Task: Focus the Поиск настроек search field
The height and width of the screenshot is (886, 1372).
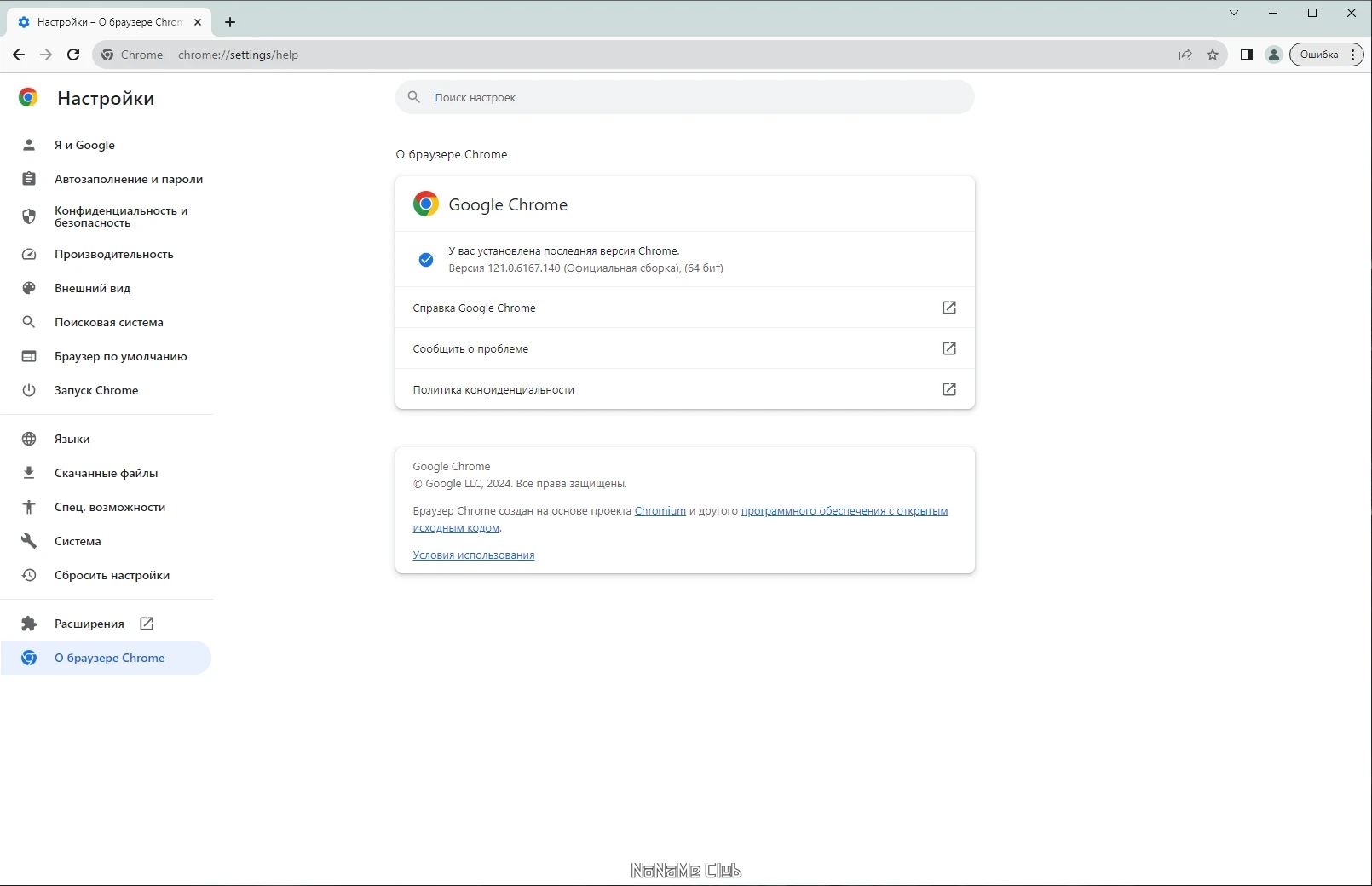Action: tap(684, 97)
